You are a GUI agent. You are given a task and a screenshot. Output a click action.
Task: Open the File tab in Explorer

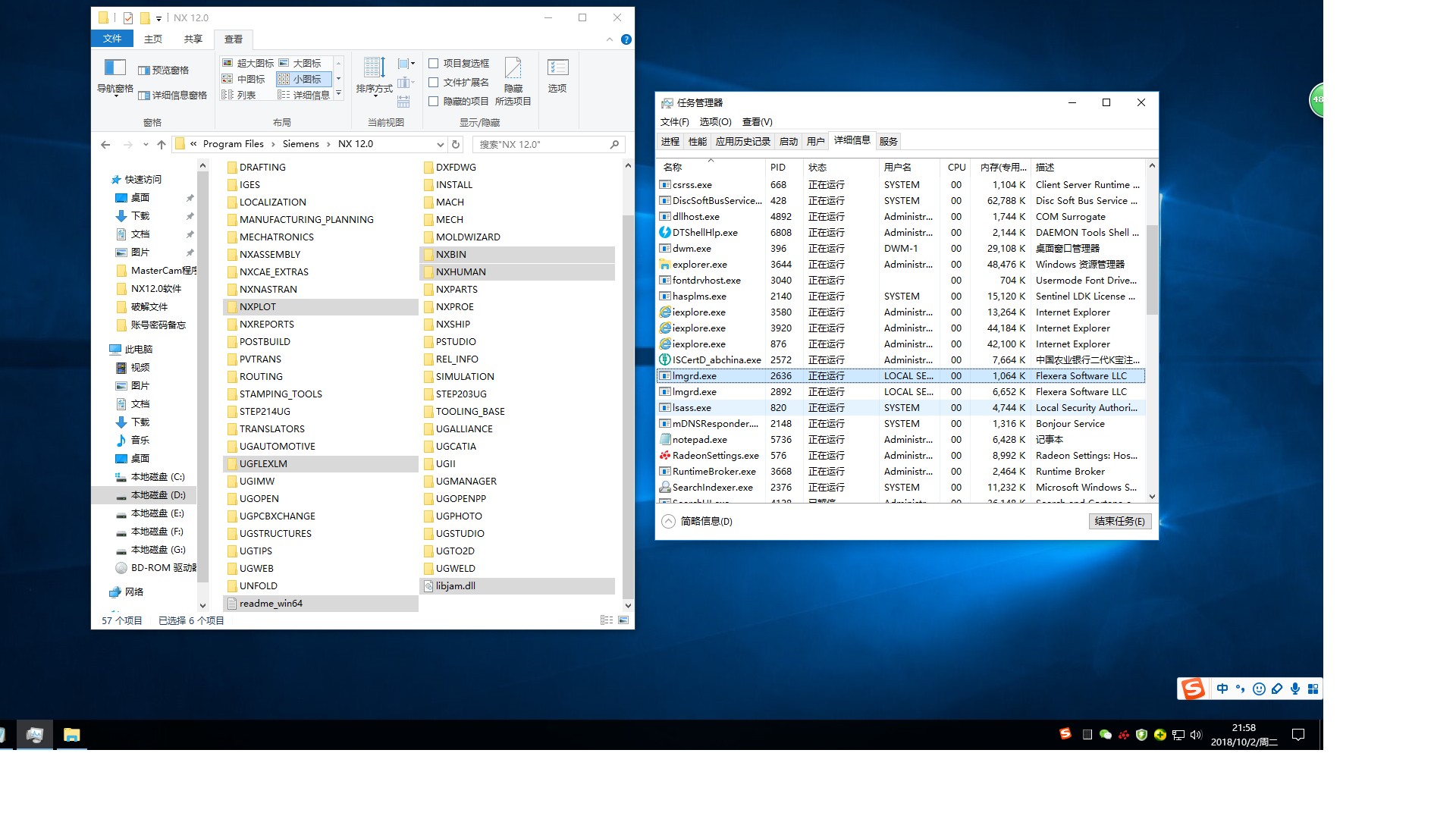112,39
